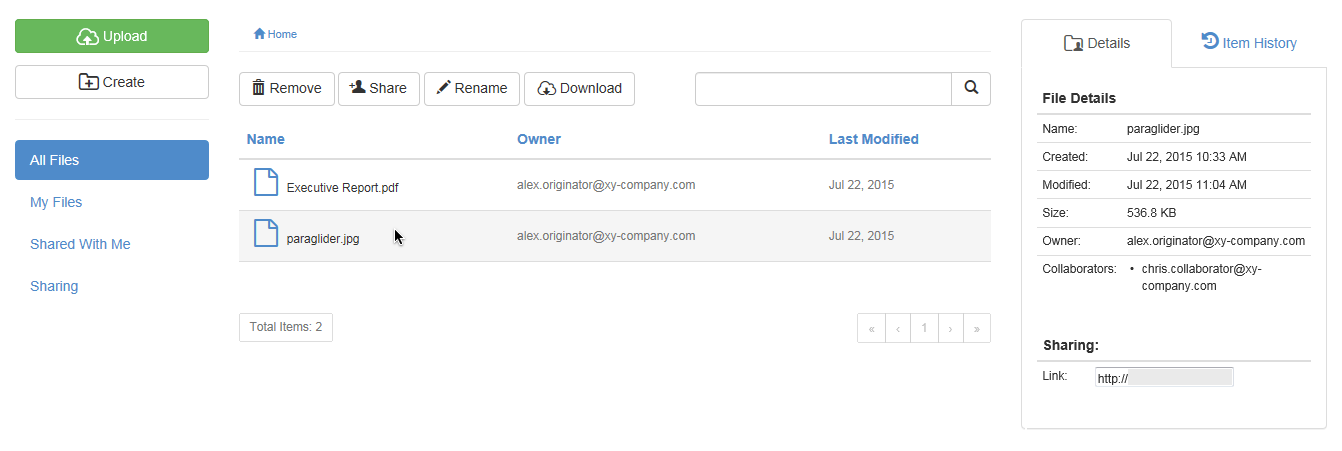Open the Item History tab

pos(1249,43)
